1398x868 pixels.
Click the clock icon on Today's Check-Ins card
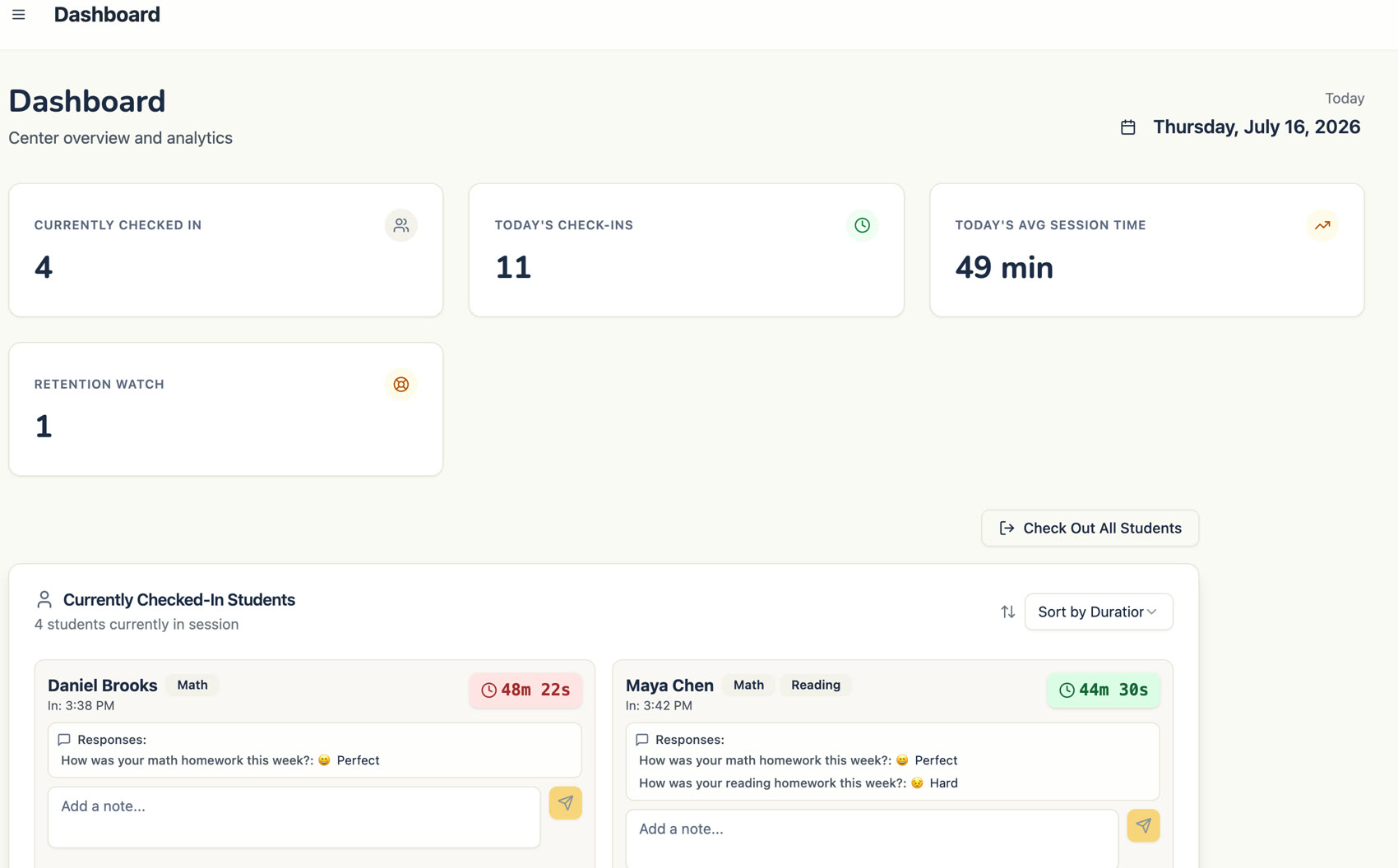(862, 225)
